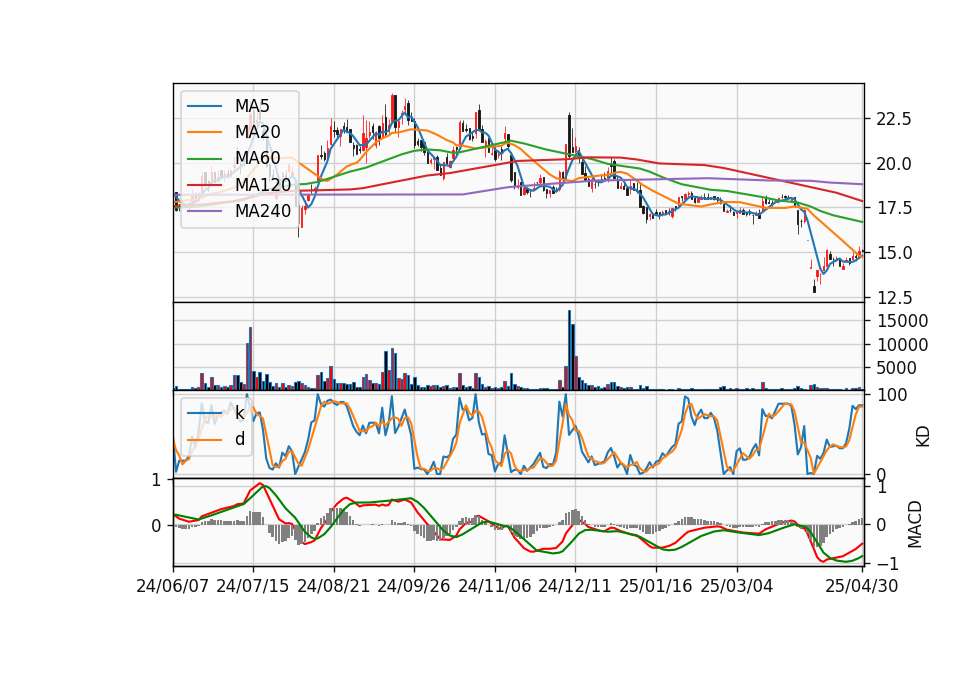Click the tallest volume bar near 24/12/11
Image resolution: width=960 pixels, height=690 pixels.
click(569, 350)
